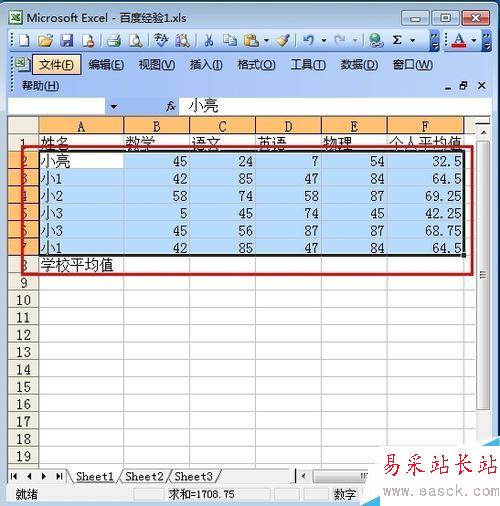Viewport: 500px width, 506px height.
Task: Copy selection with the Copy icon
Action: click(230, 41)
